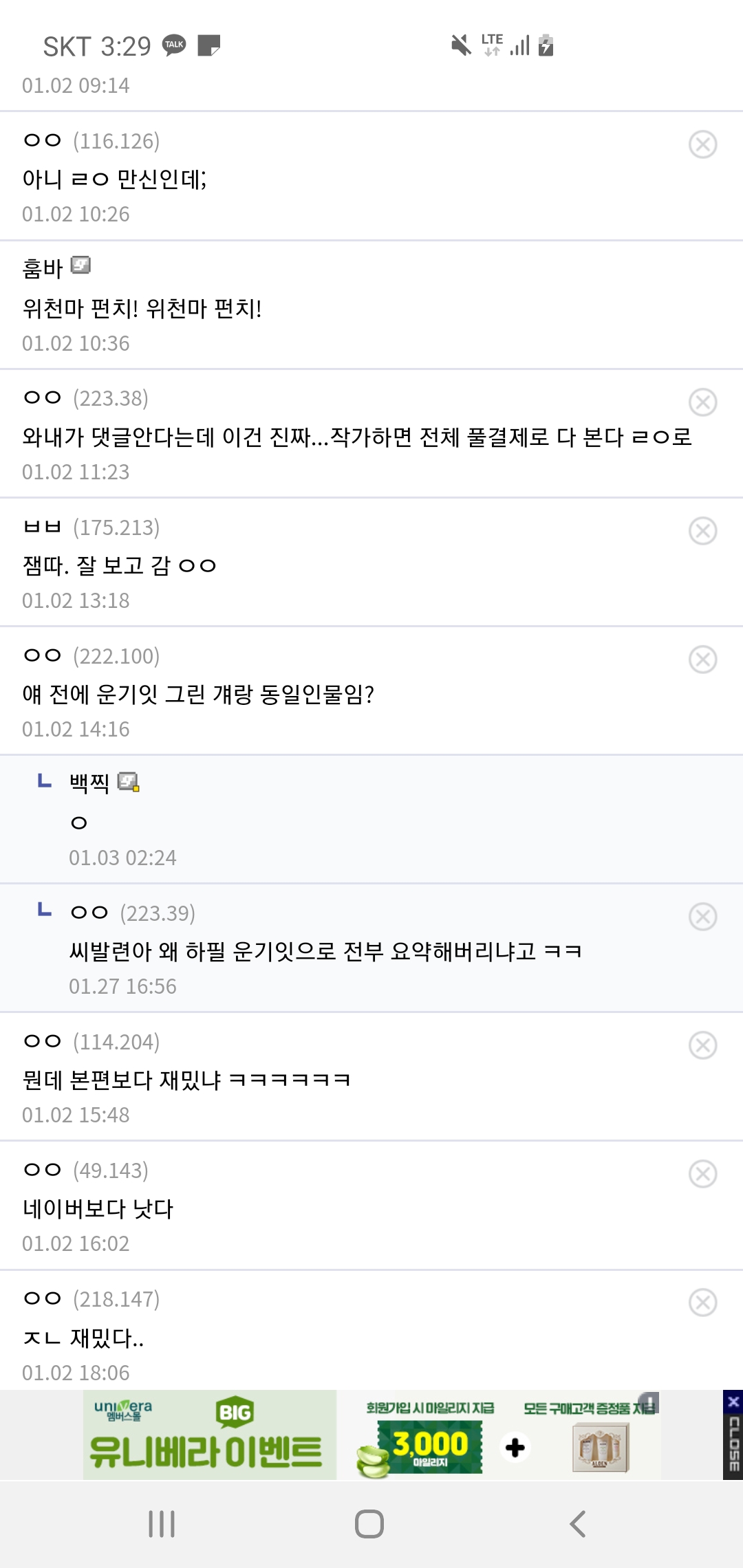Open the recent apps navigation button
Screen dimensions: 743x1568
point(162,1524)
